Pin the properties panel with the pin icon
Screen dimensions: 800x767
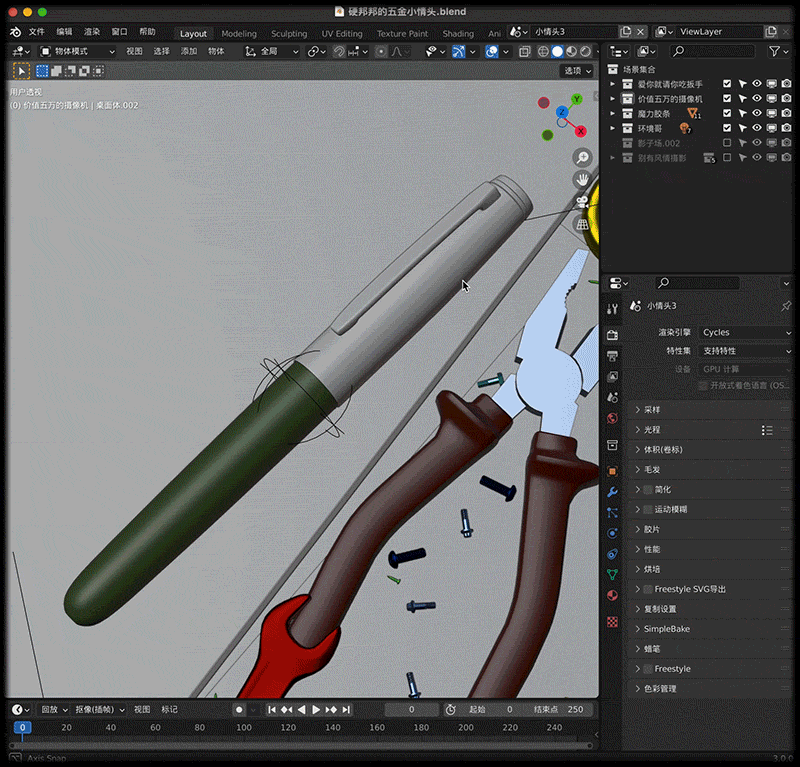tap(786, 306)
